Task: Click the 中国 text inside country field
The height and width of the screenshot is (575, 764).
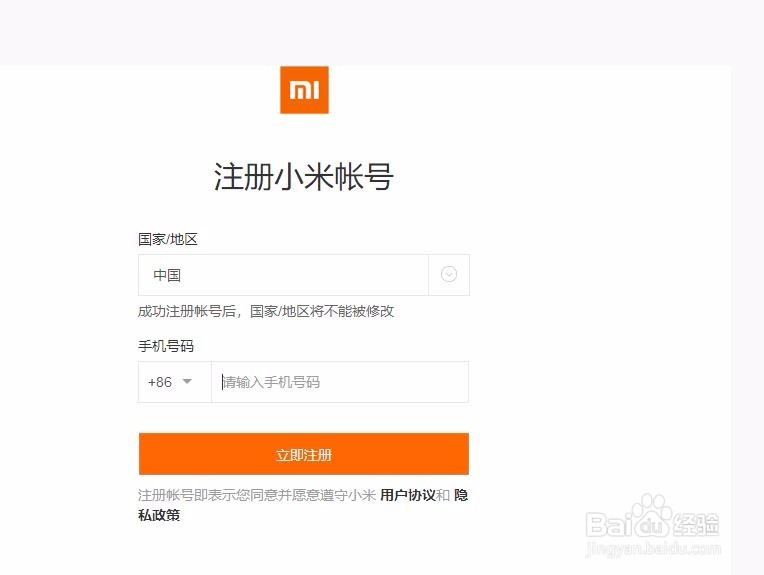Action: click(x=167, y=275)
